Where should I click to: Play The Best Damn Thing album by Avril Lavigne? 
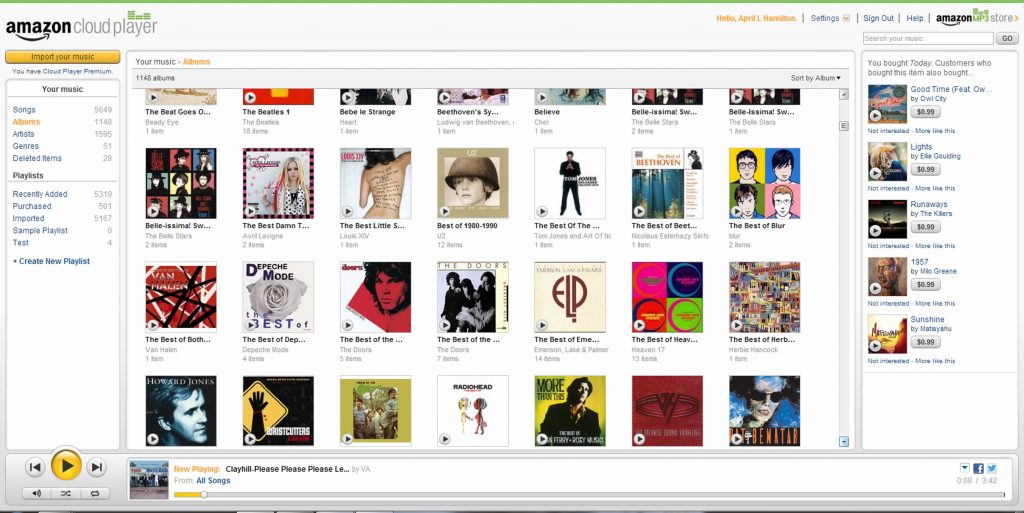point(250,211)
